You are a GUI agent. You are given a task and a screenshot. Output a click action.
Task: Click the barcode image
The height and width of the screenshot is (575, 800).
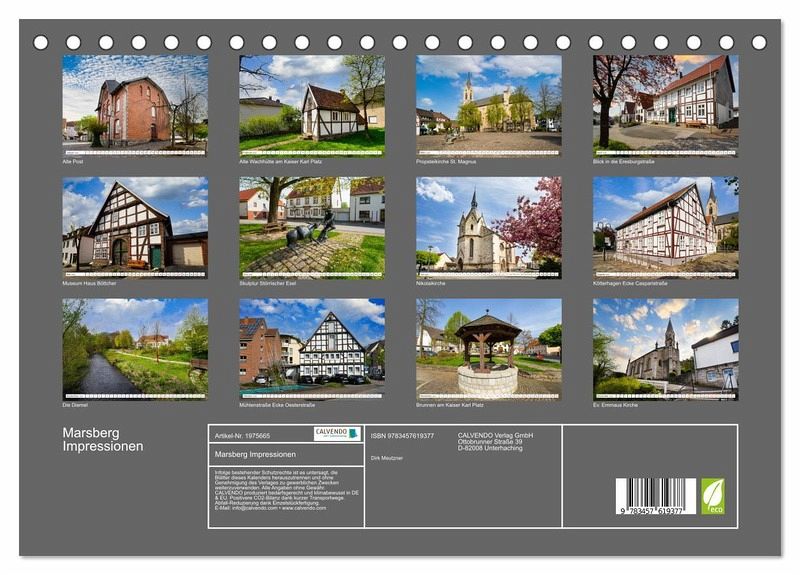pyautogui.click(x=655, y=497)
